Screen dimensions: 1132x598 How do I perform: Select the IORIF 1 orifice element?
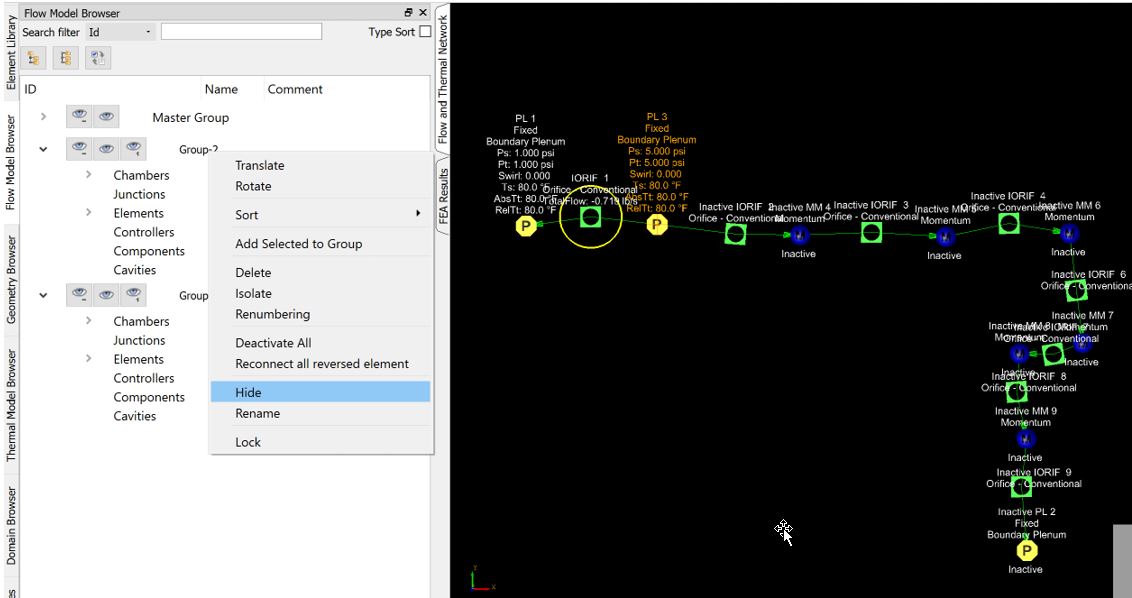pyautogui.click(x=590, y=217)
